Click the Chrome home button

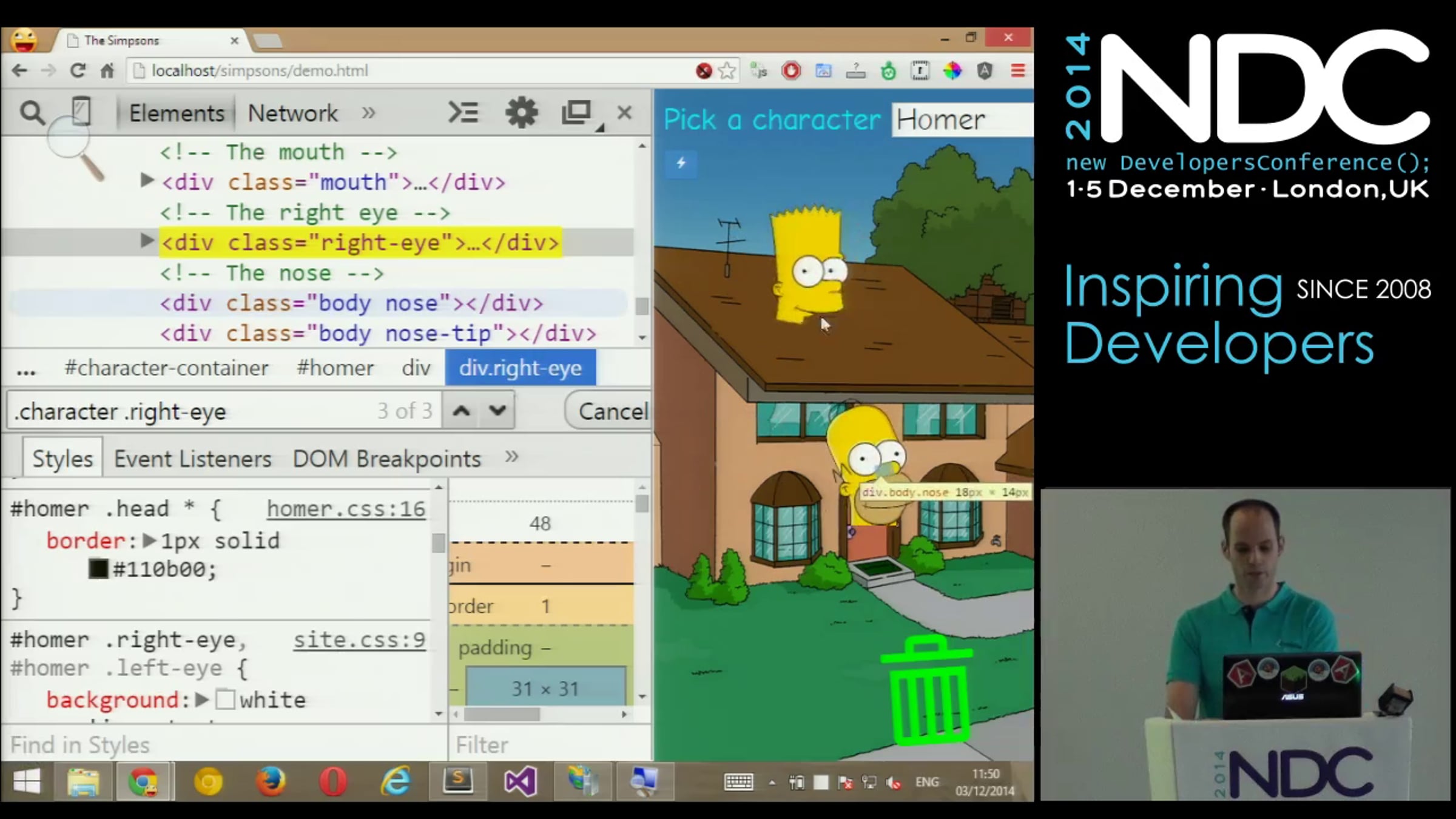[107, 71]
